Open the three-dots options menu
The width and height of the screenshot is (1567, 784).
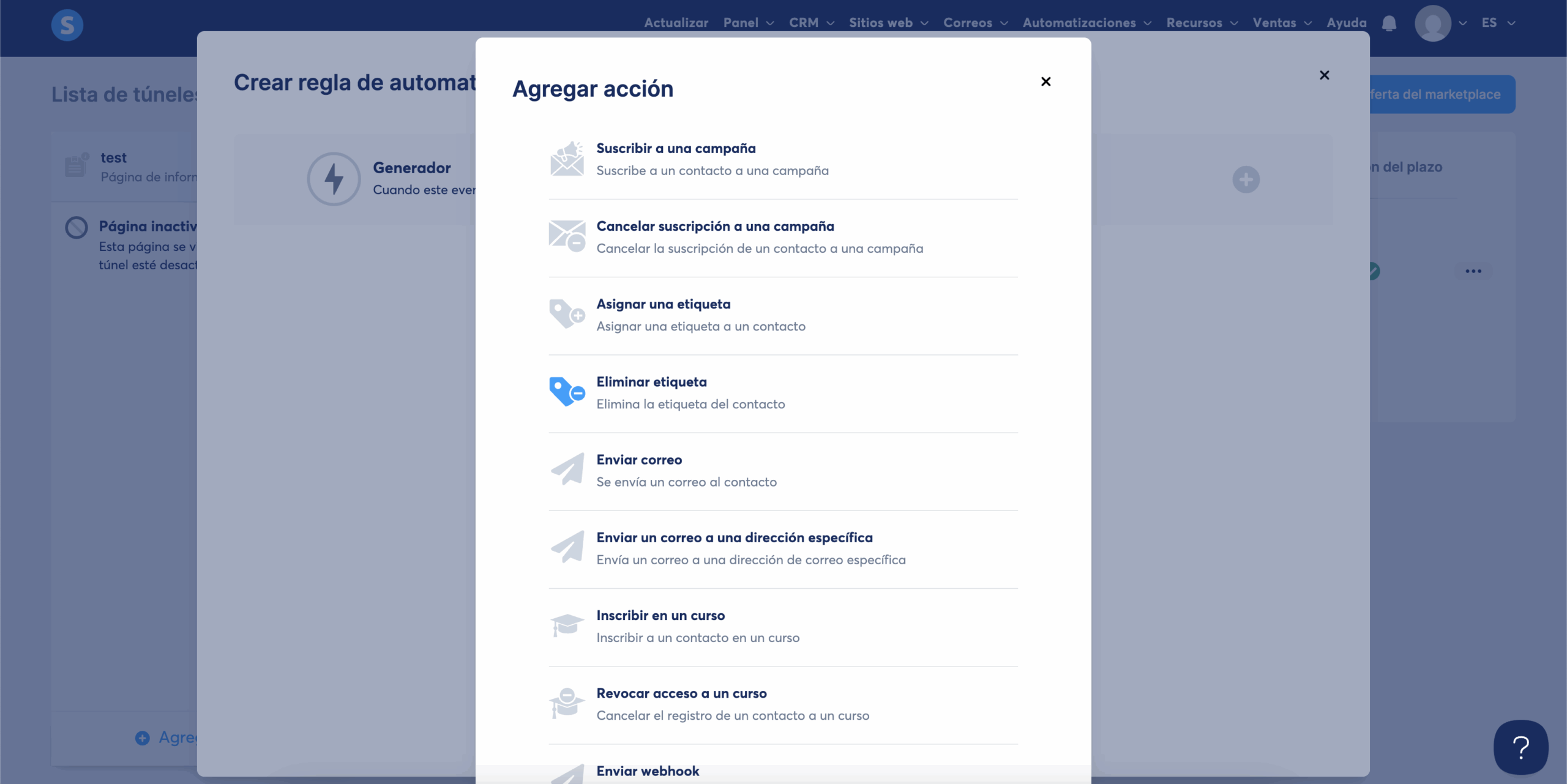(x=1473, y=271)
